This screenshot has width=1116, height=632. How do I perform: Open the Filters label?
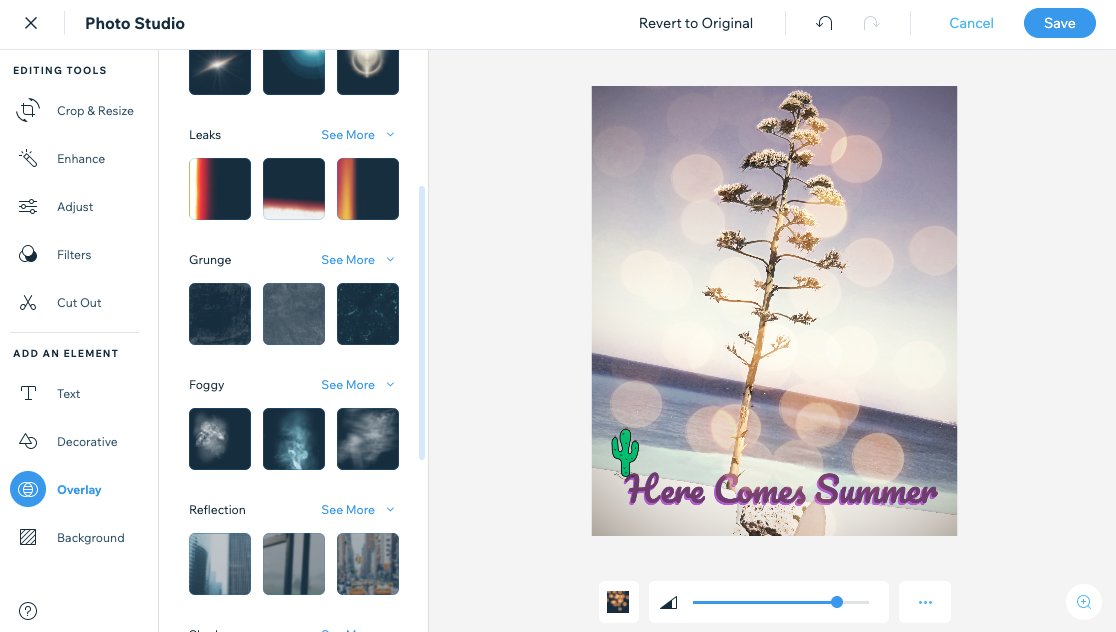(74, 254)
